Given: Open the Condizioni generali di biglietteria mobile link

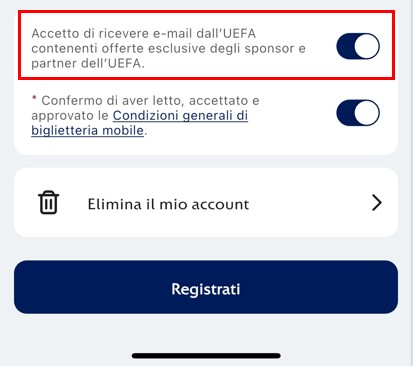Looking at the screenshot, I should click(140, 123).
